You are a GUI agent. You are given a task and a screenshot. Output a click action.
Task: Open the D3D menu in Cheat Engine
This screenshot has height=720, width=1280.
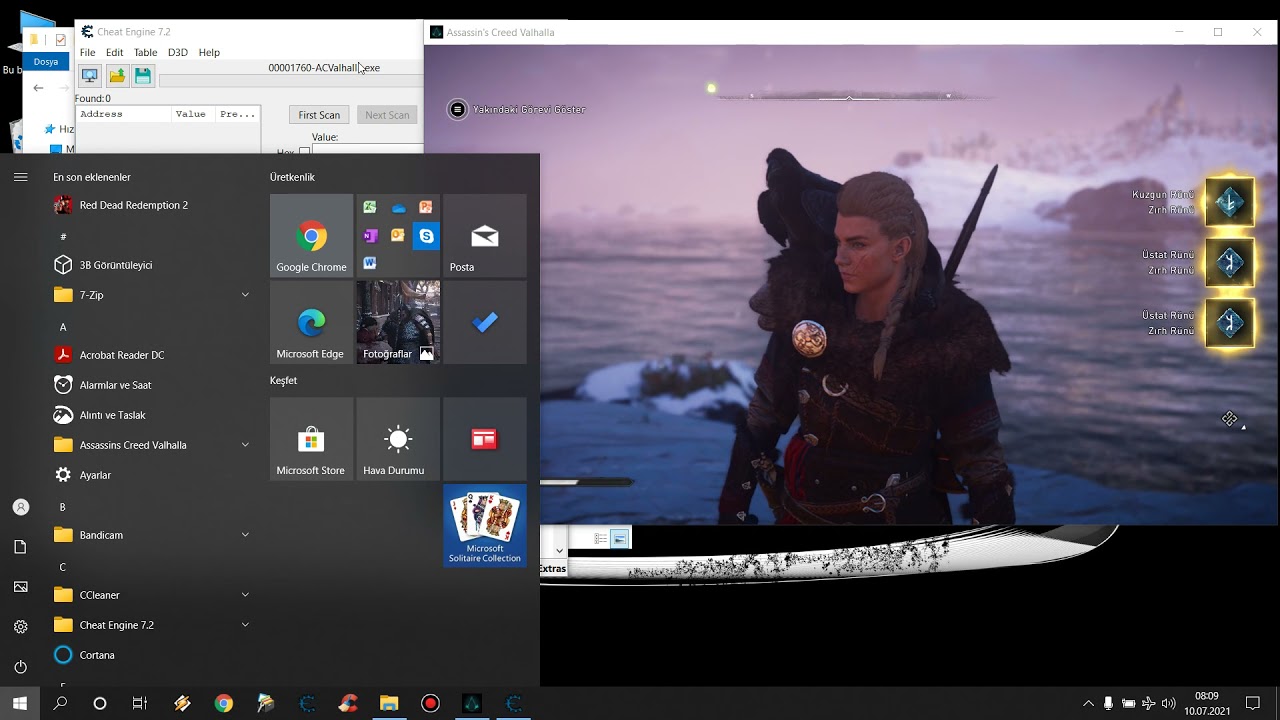point(178,52)
